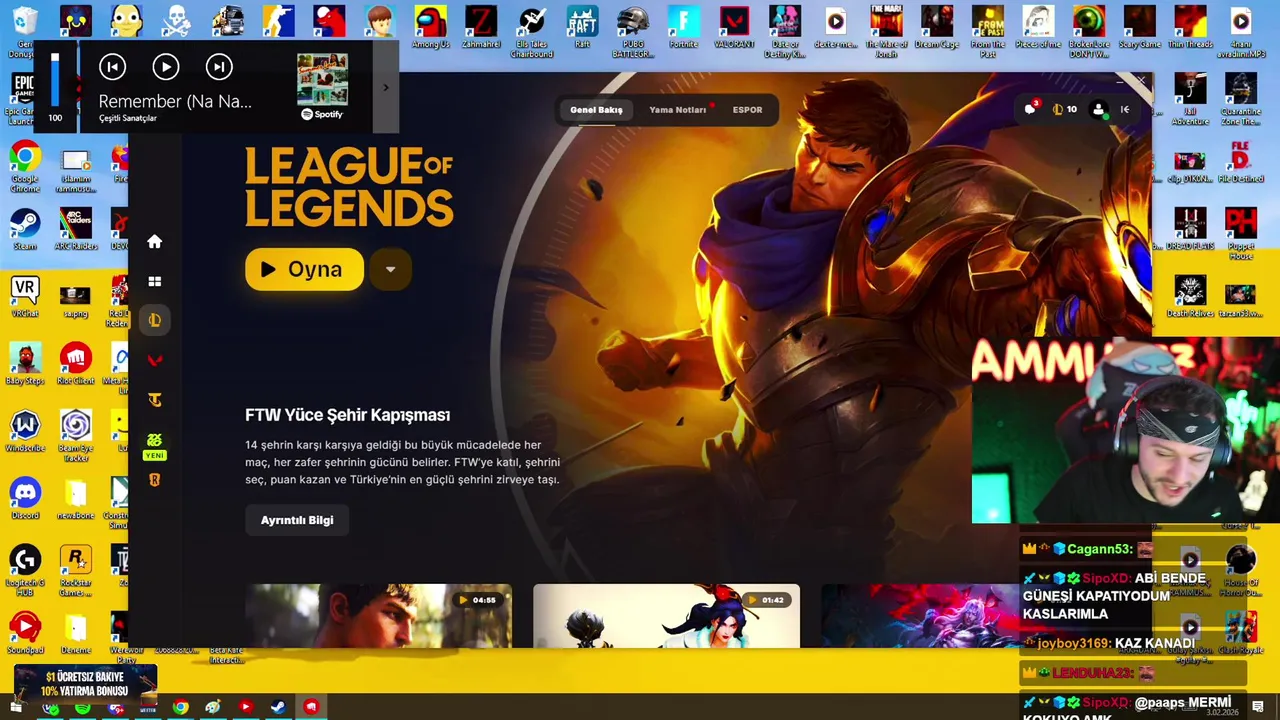The image size is (1280, 720).
Task: Switch to the Yama Notları tab
Action: point(678,110)
